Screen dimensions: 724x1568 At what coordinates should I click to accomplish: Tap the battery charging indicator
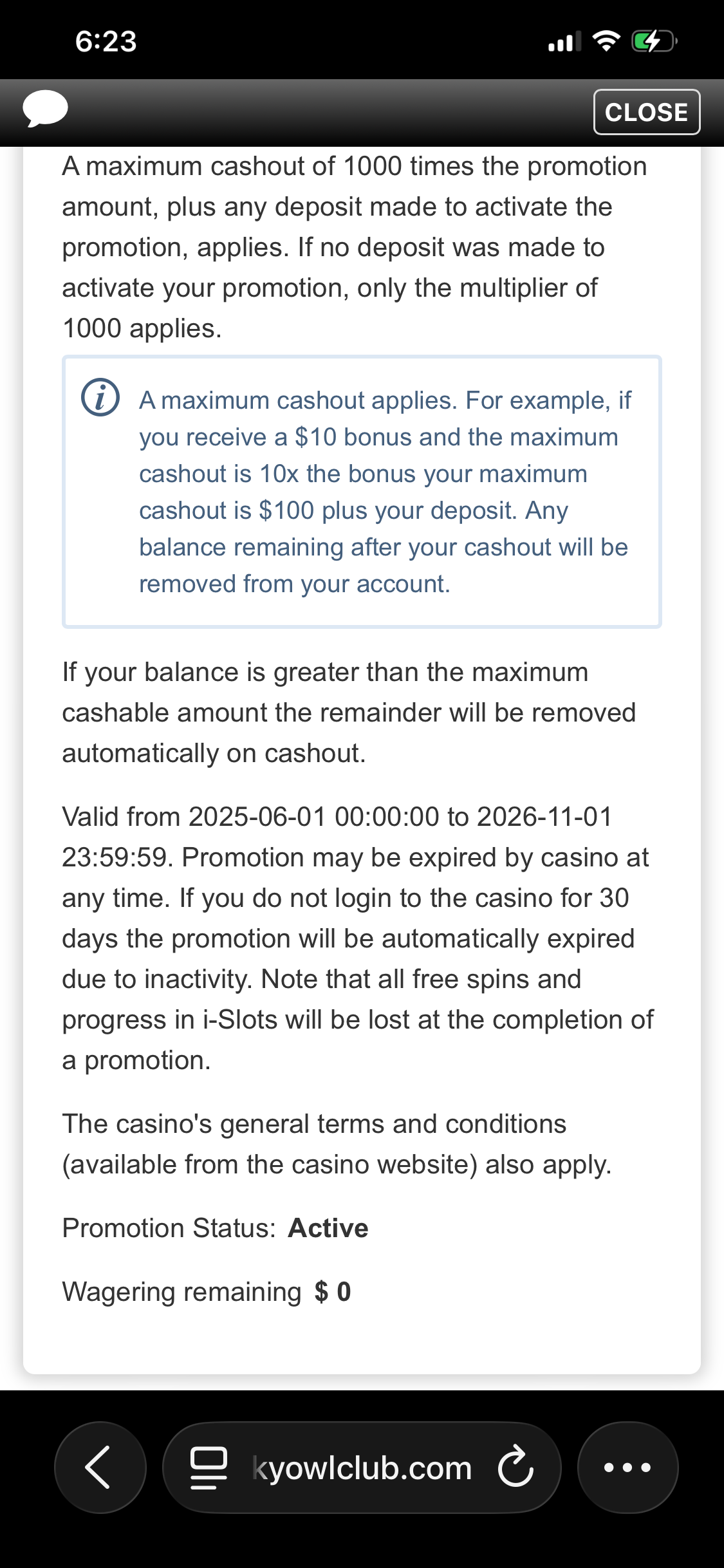pos(653,41)
